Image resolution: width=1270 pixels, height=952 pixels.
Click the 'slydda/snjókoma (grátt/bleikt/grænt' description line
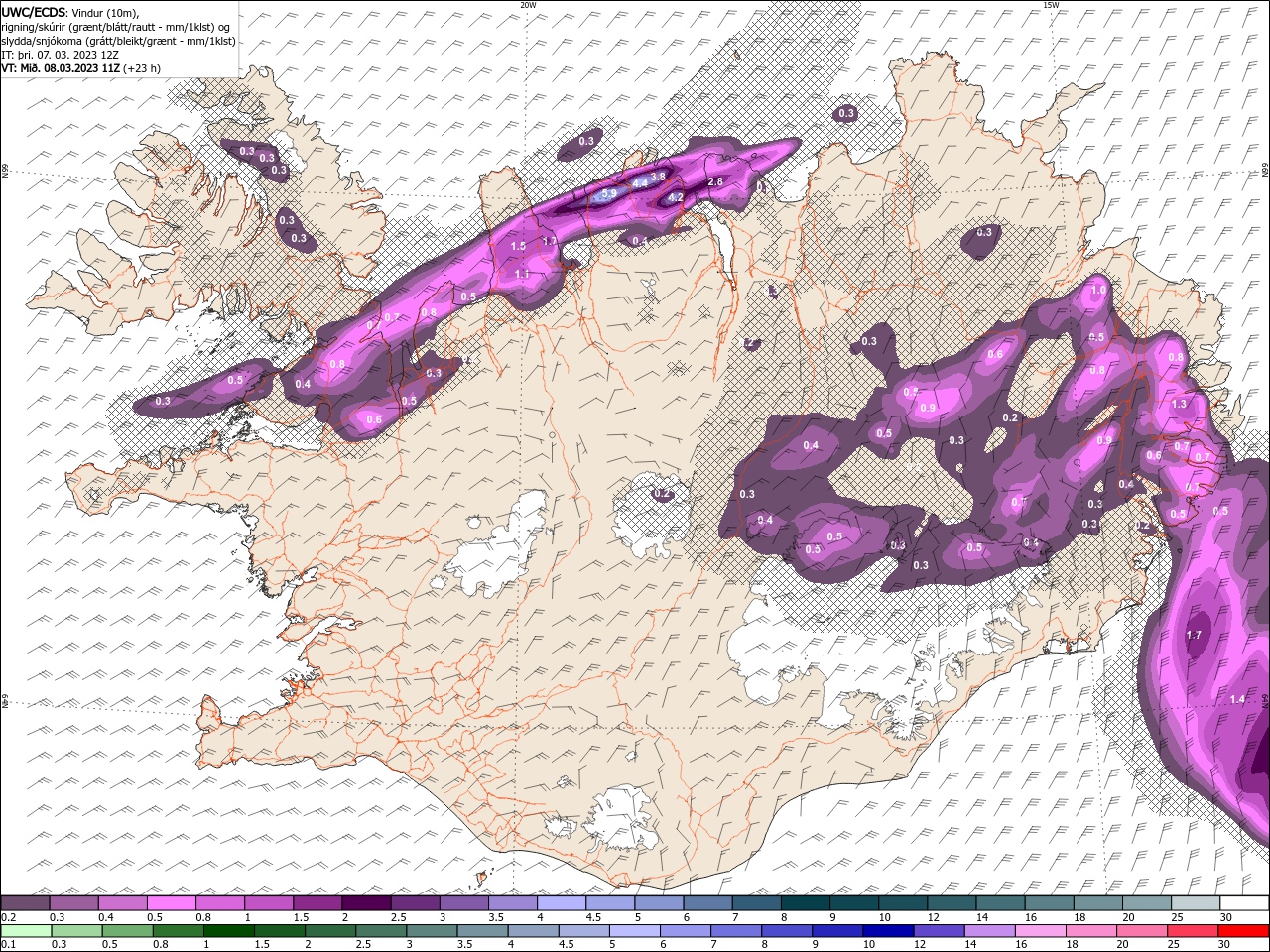coord(118,41)
